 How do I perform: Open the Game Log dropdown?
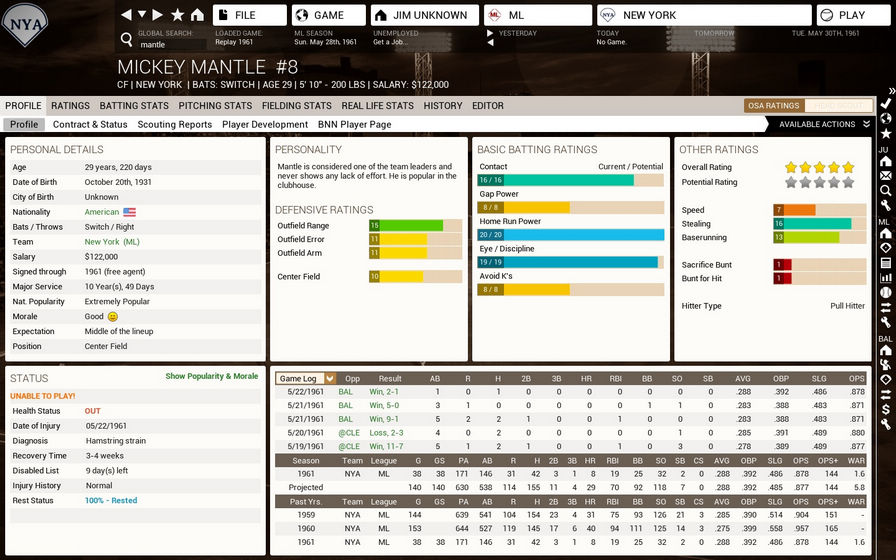click(x=306, y=379)
